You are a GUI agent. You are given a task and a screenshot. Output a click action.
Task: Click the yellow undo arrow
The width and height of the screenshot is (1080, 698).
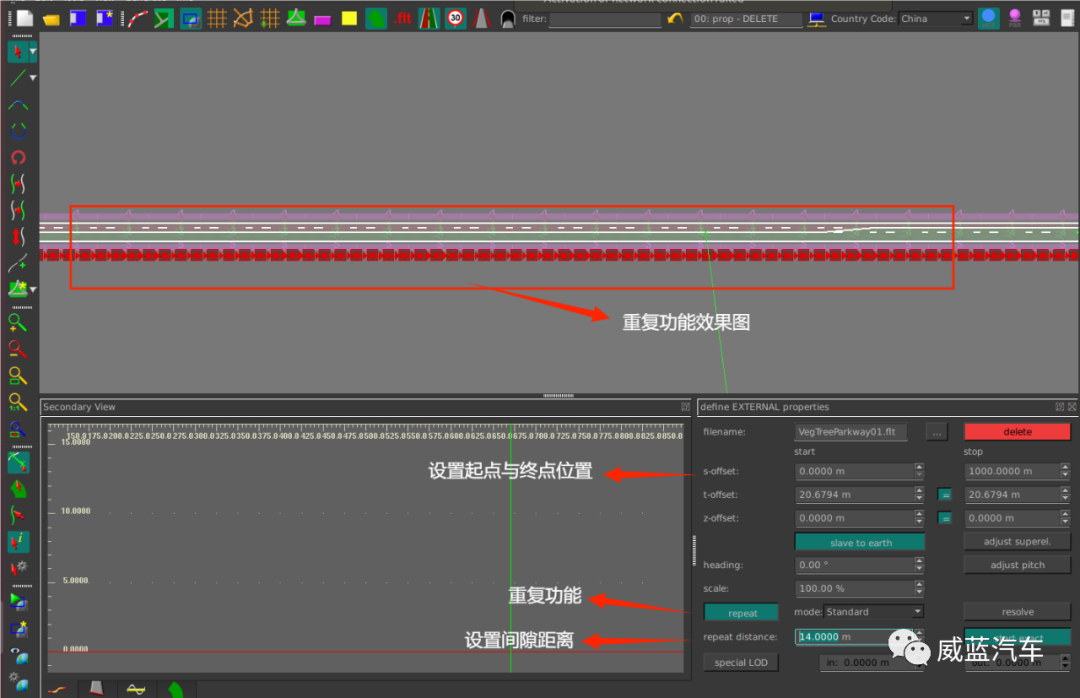(675, 19)
